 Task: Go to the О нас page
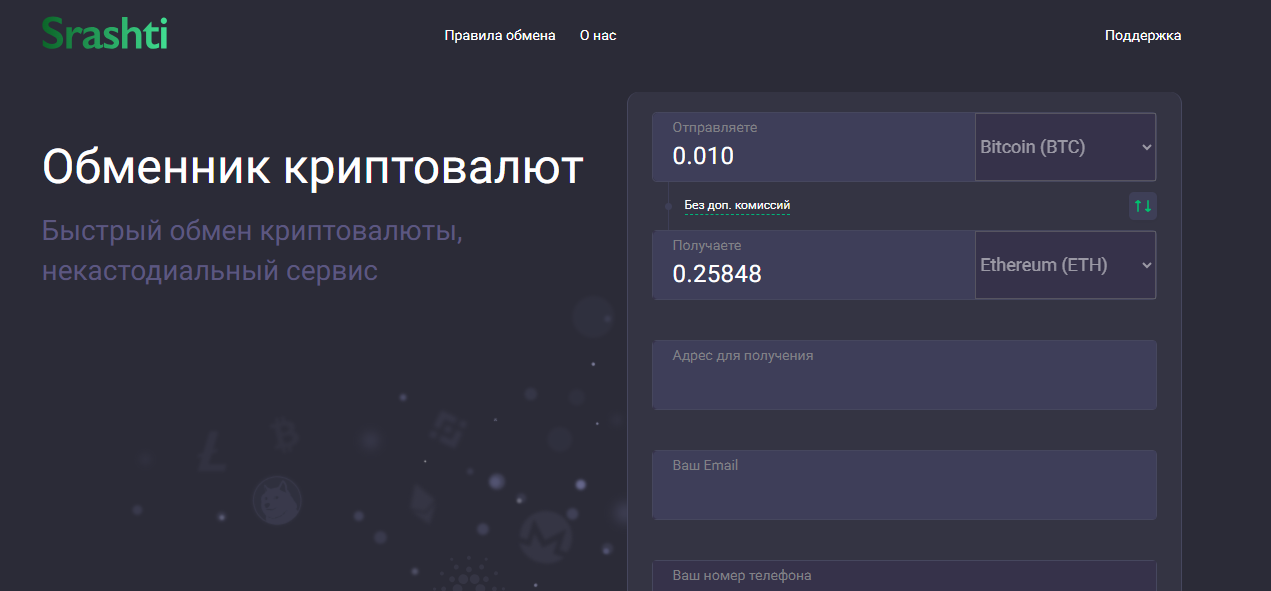tap(598, 35)
